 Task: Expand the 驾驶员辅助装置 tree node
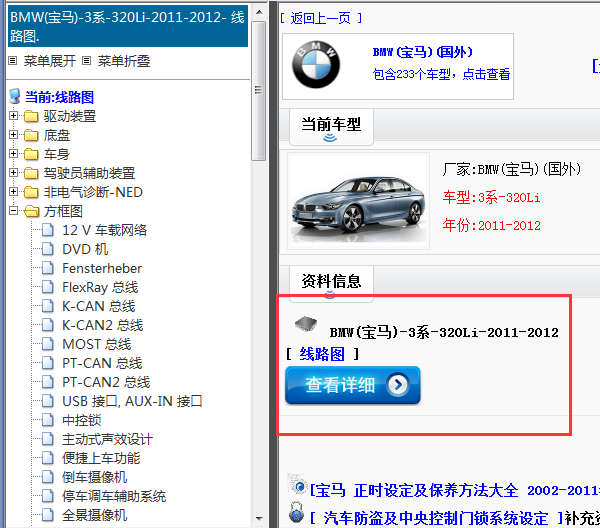[13, 173]
